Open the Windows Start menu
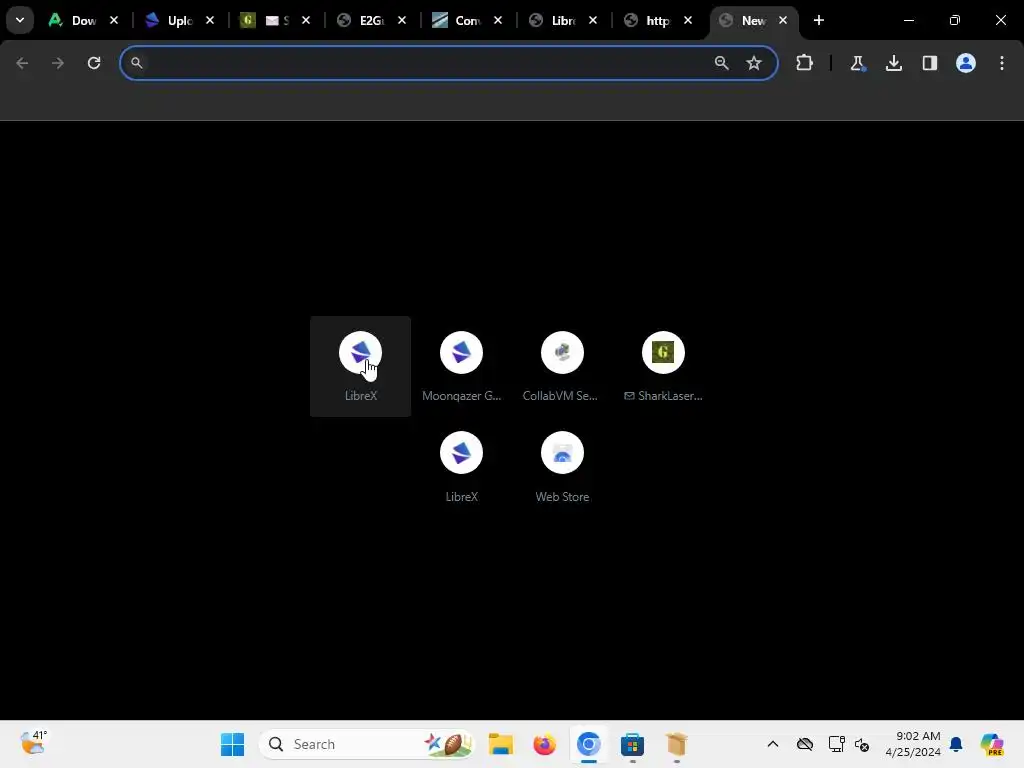 (x=232, y=744)
